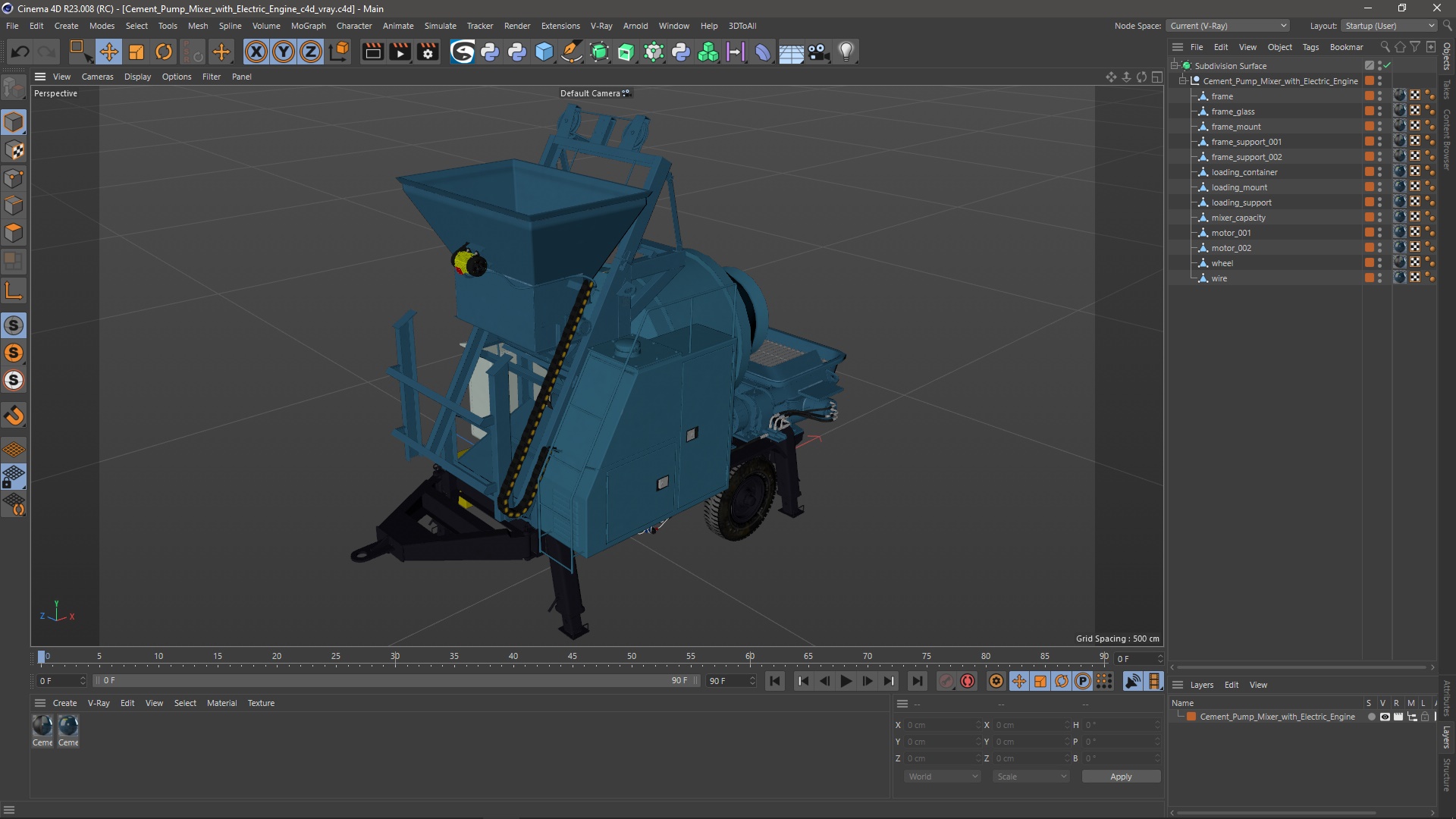Click the Undo arrow icon
1456x819 pixels.
[x=20, y=52]
